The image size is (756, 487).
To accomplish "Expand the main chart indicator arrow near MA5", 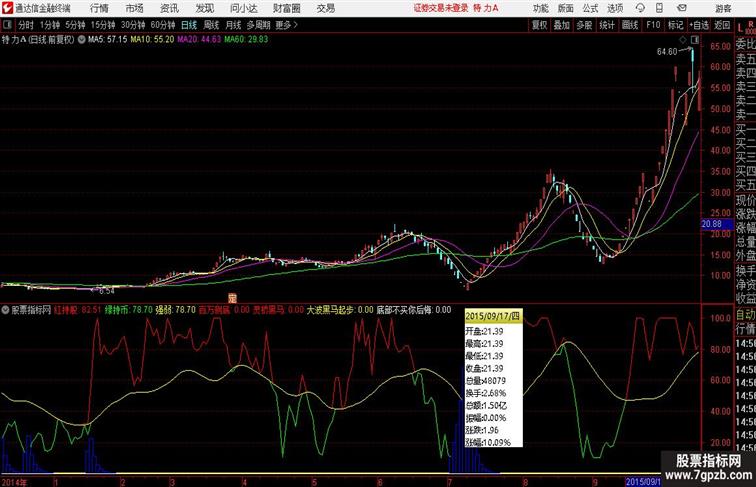I will click(81, 40).
